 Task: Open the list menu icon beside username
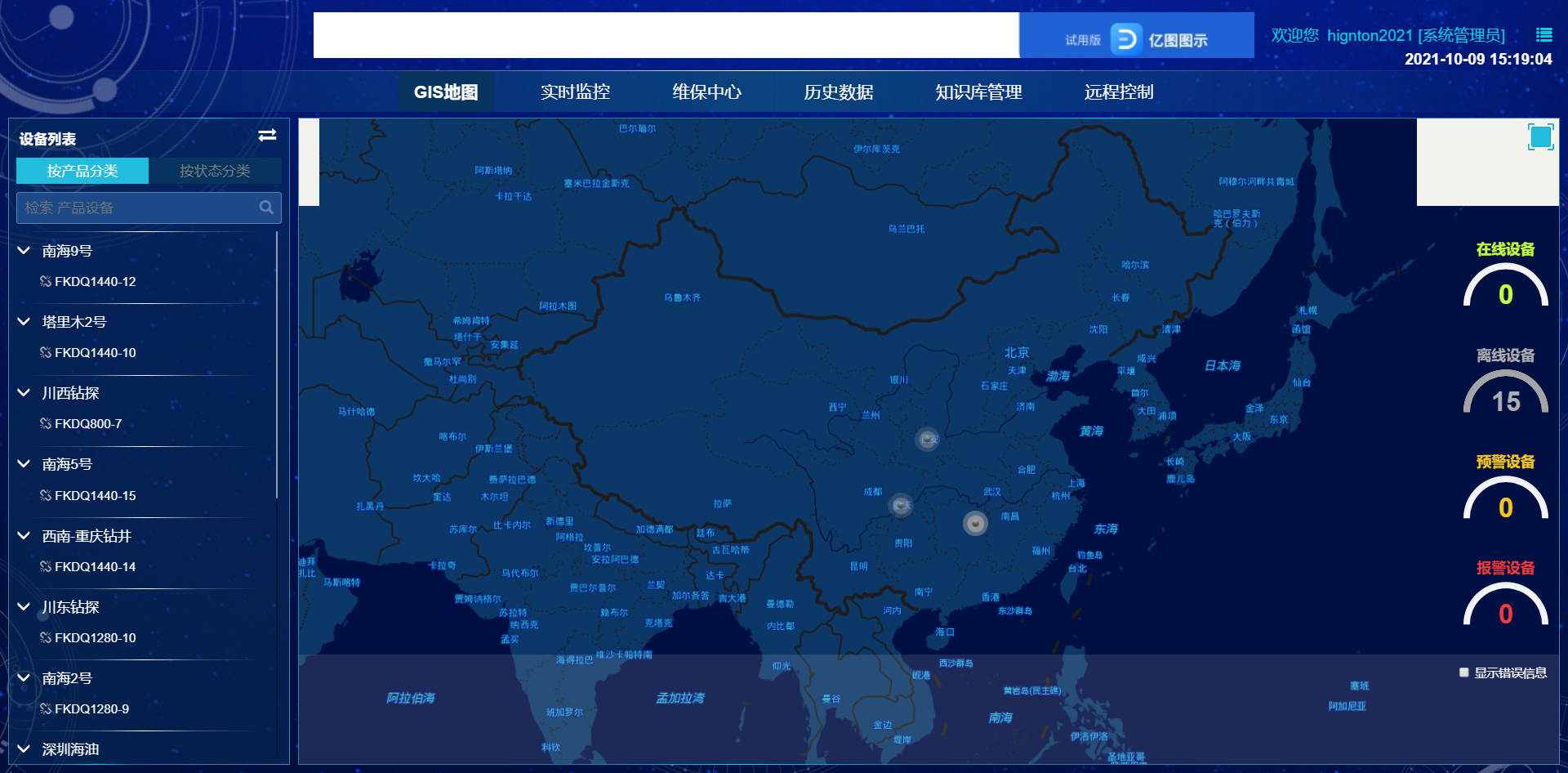pyautogui.click(x=1543, y=35)
